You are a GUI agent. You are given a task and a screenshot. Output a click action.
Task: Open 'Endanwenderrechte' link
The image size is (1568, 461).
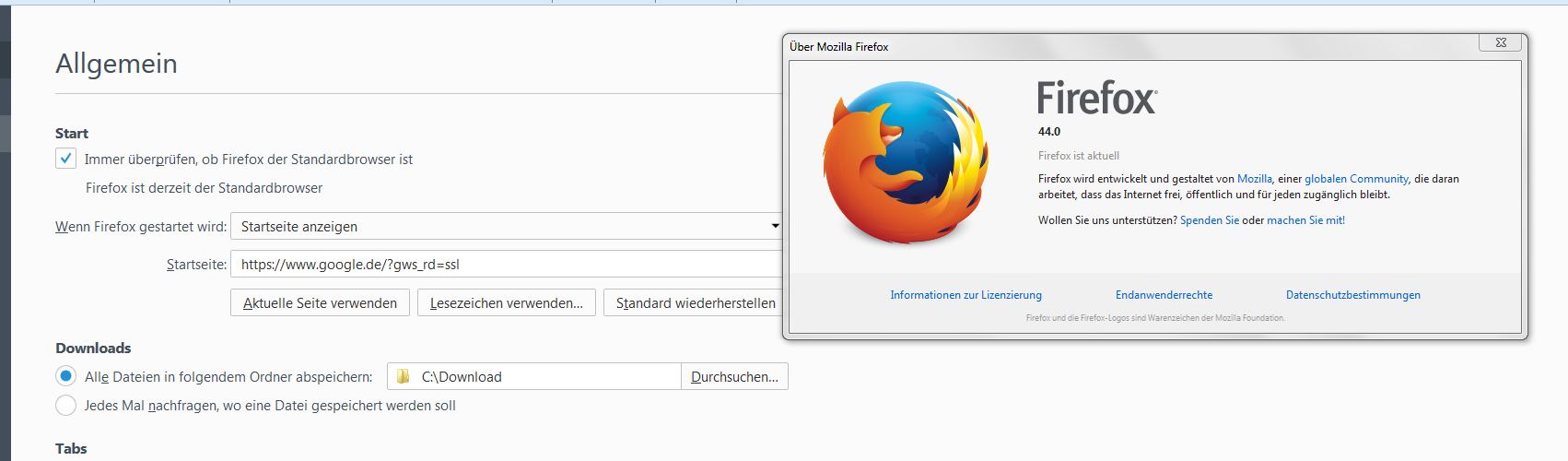click(1164, 295)
